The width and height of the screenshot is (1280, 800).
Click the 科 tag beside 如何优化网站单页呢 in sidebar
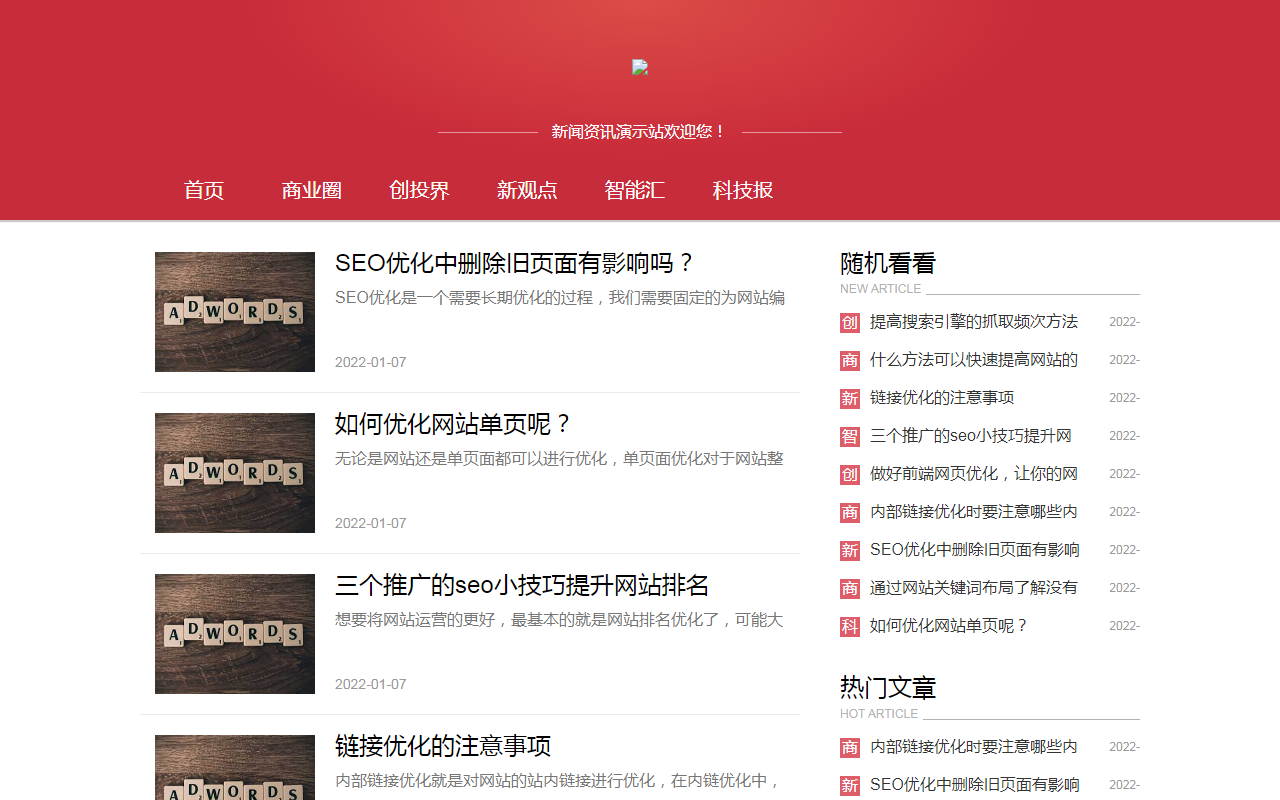tap(850, 626)
